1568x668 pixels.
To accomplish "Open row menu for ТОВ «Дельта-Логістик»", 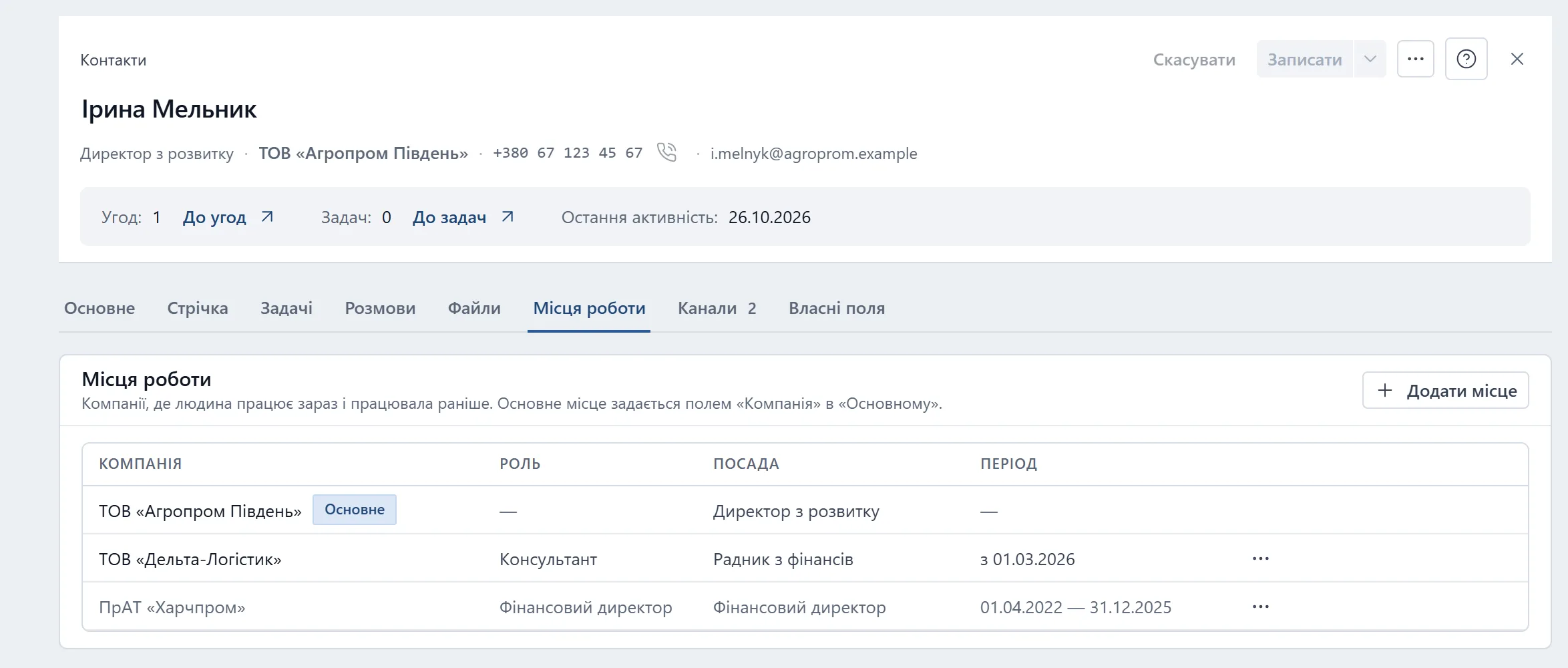I will [x=1260, y=558].
